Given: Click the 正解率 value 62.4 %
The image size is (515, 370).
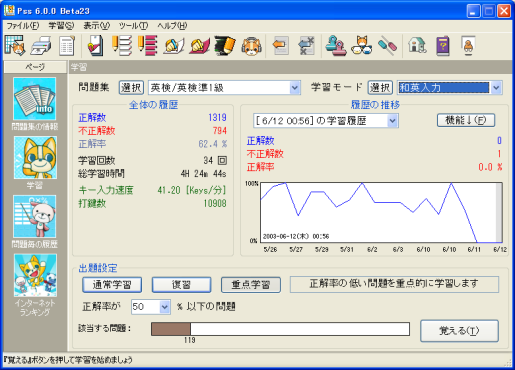Looking at the screenshot, I should tap(213, 144).
